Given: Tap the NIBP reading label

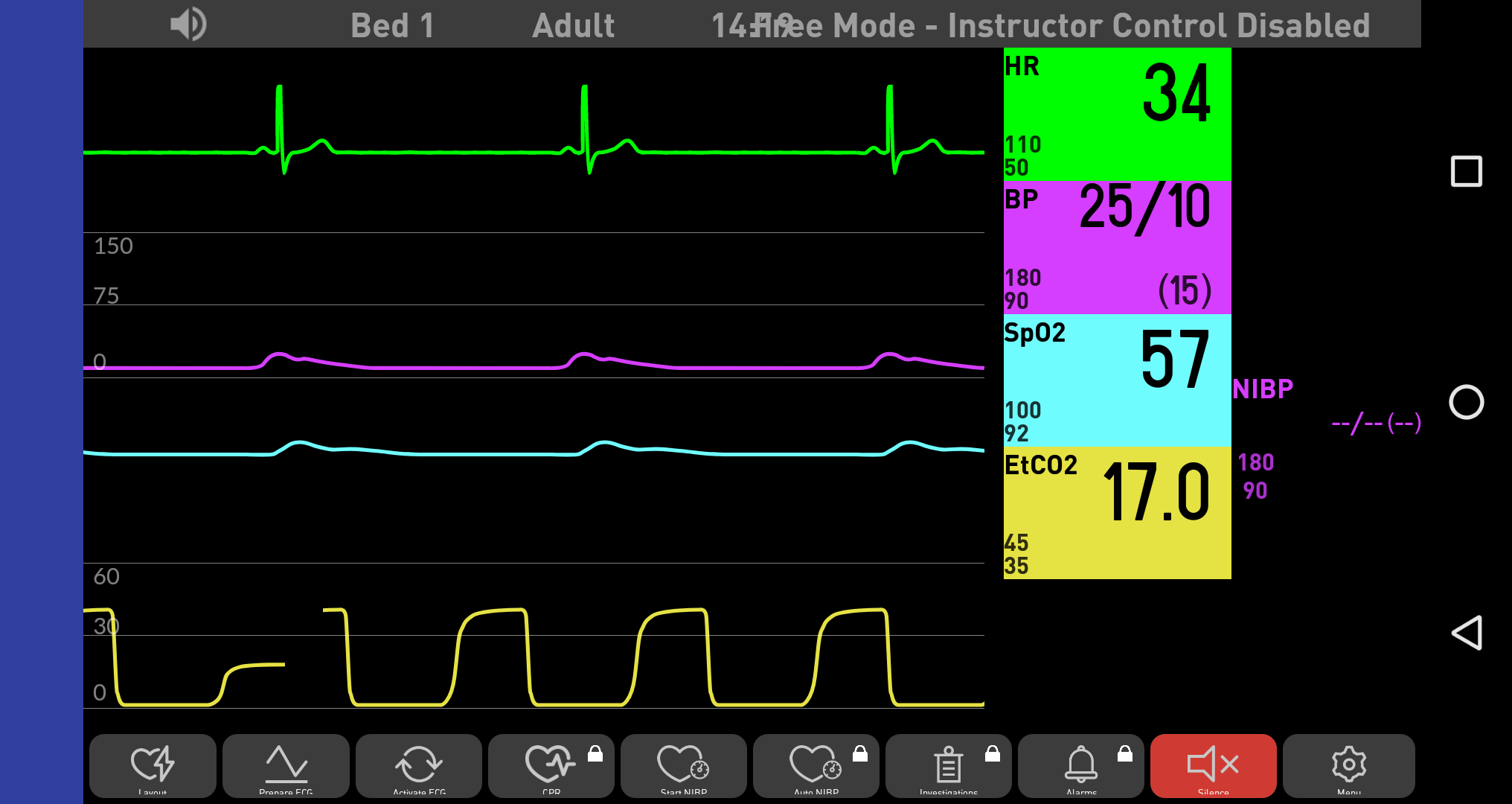Looking at the screenshot, I should [x=1263, y=389].
